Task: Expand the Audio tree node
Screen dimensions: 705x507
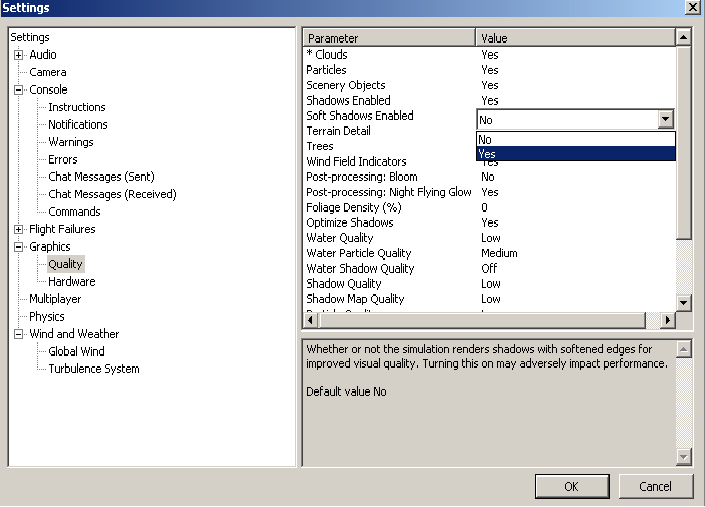Action: pyautogui.click(x=18, y=55)
